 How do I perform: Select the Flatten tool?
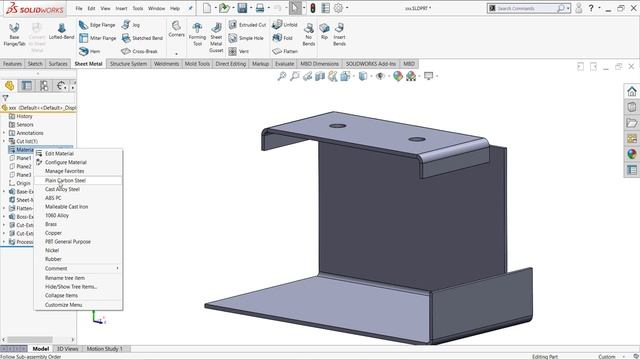(x=285, y=51)
